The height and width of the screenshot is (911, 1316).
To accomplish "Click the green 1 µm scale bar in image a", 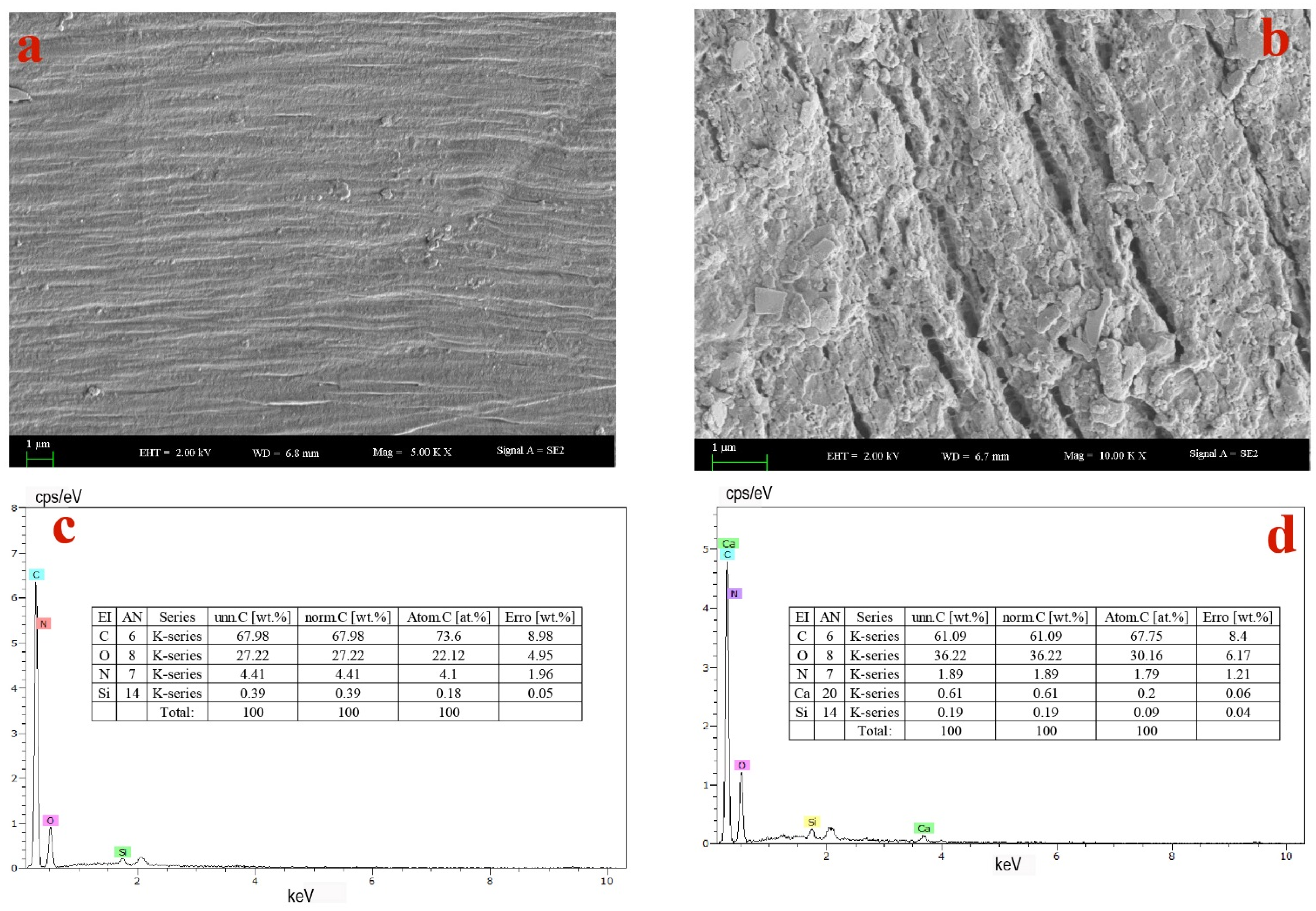I will click(39, 459).
